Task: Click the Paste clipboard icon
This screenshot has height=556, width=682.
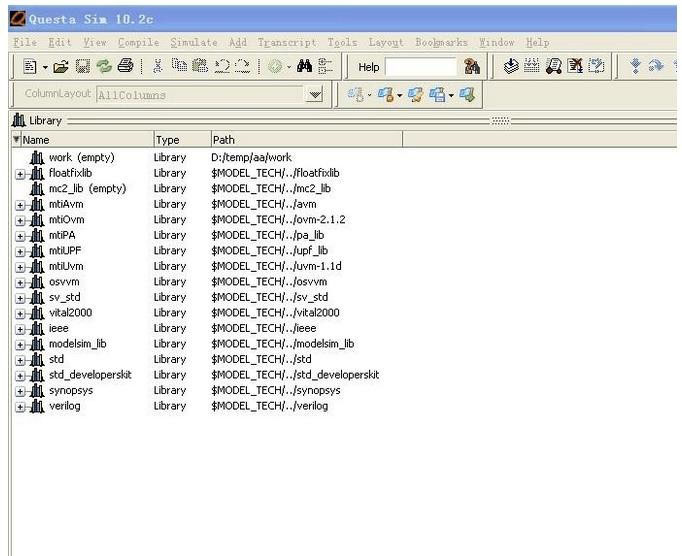Action: 200,66
